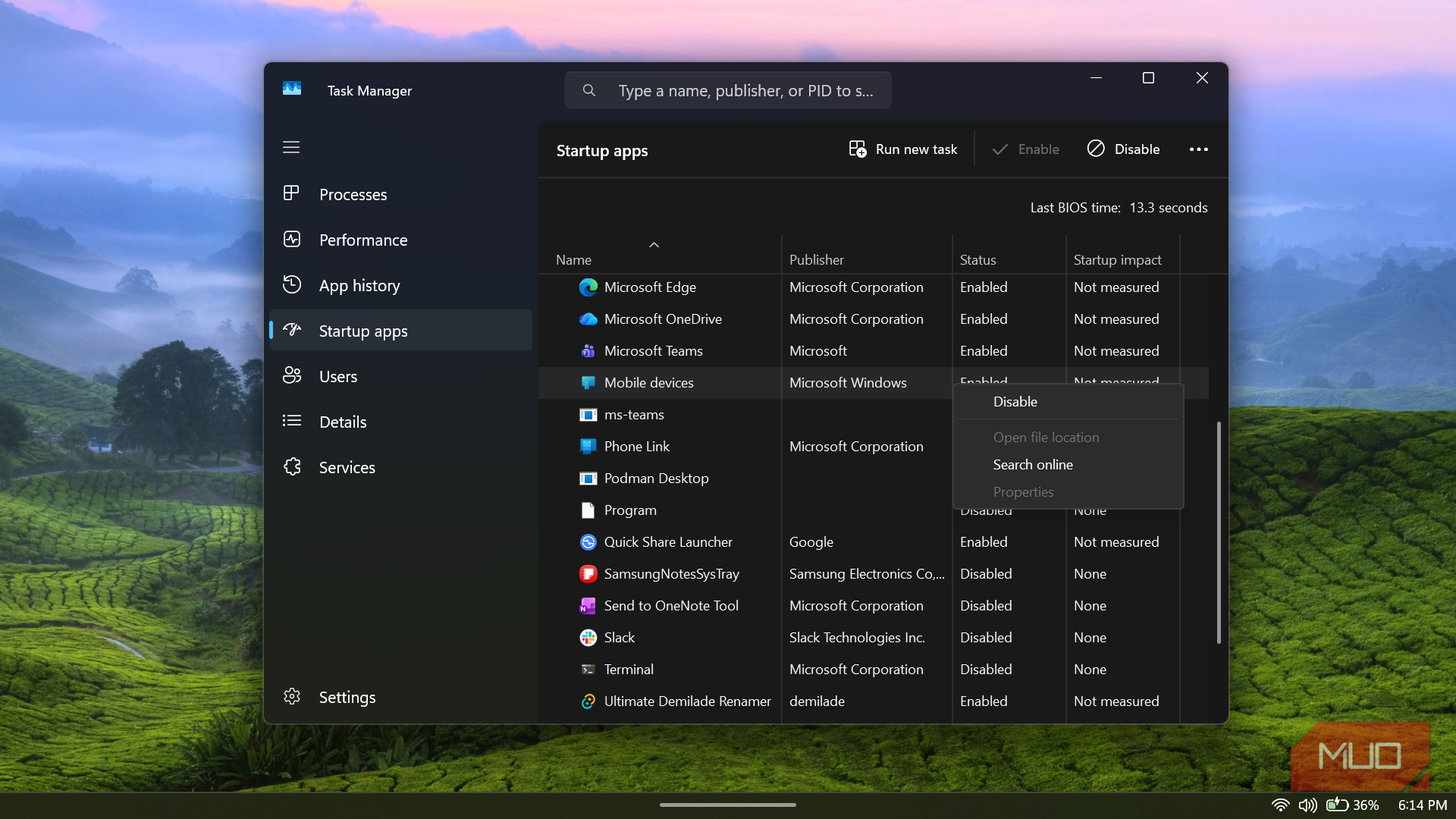Click the 6:14 PM taskbar clock
The image size is (1456, 819).
coord(1423,805)
